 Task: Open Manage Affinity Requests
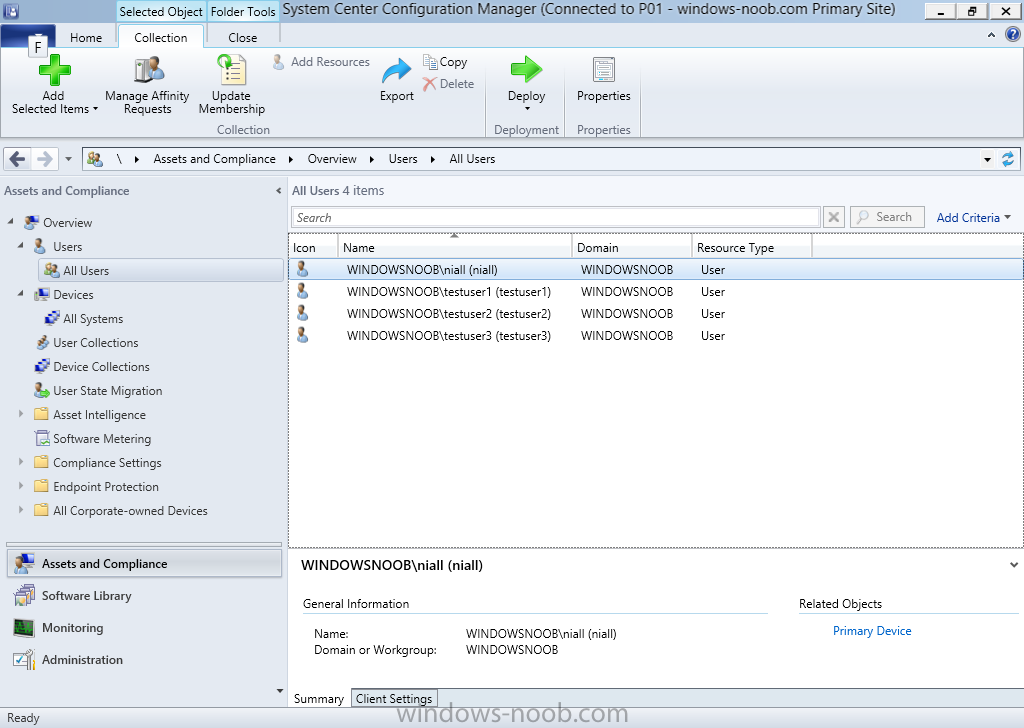[x=148, y=86]
